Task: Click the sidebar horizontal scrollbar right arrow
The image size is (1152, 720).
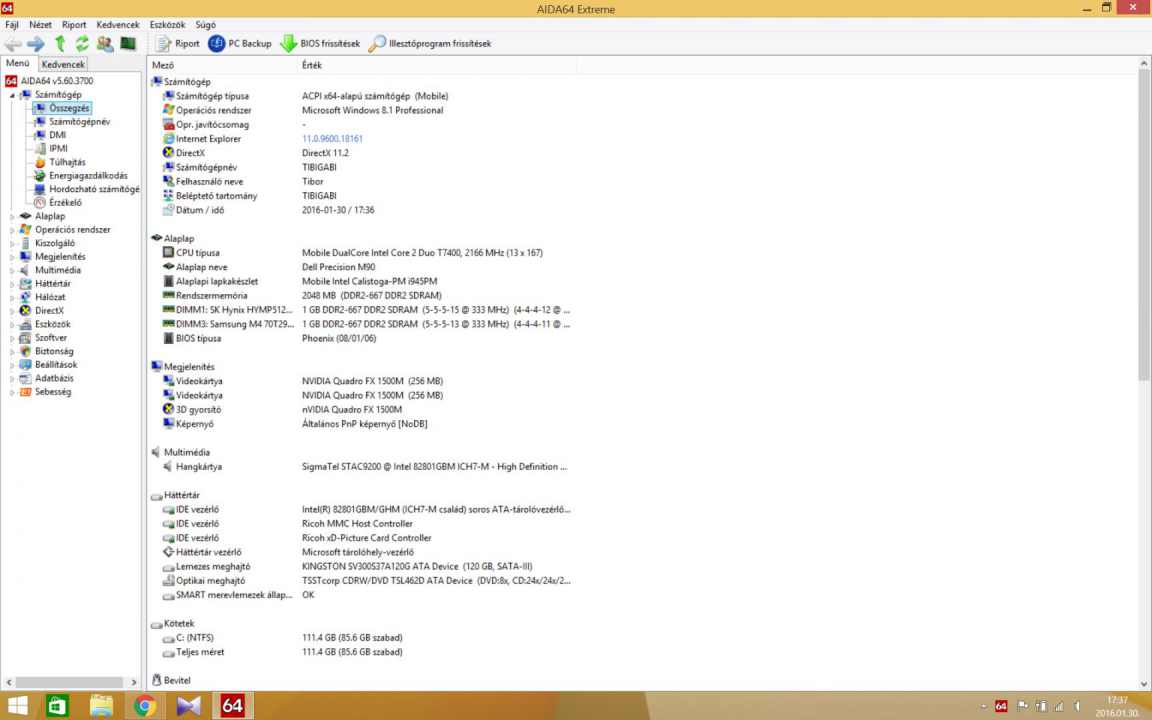Action: 134,683
